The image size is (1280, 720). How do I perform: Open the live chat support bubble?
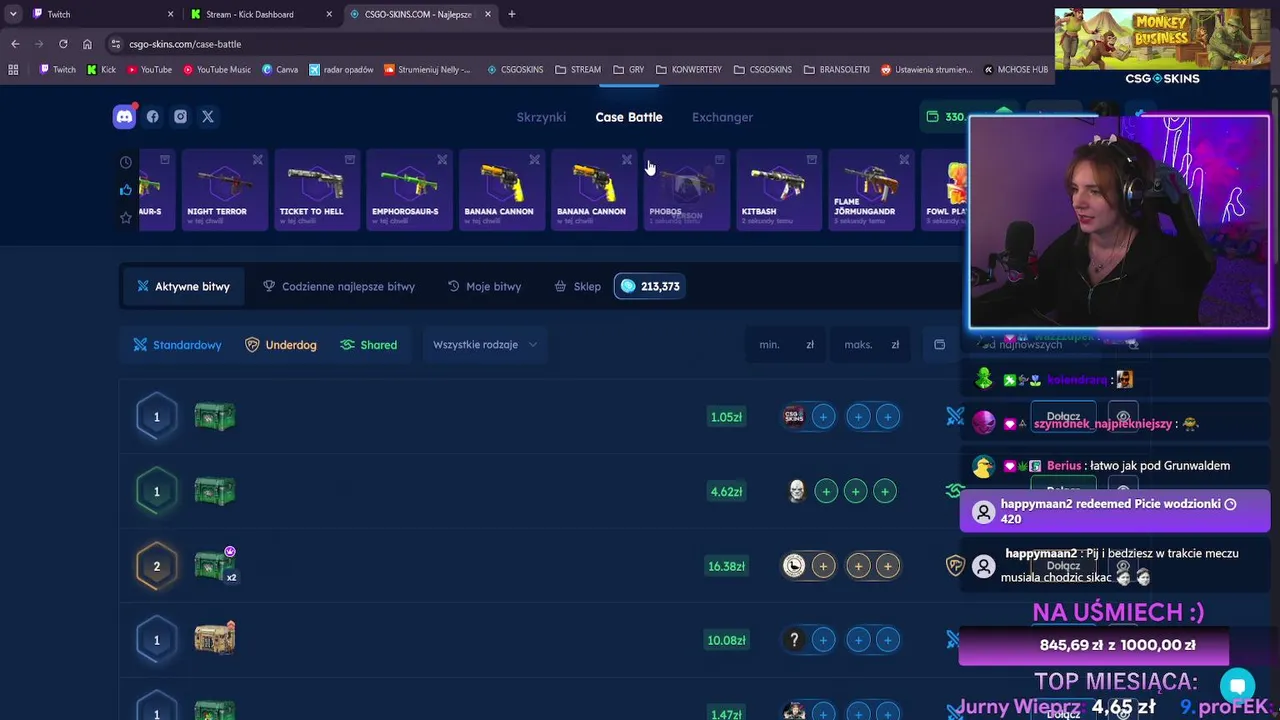(1237, 686)
